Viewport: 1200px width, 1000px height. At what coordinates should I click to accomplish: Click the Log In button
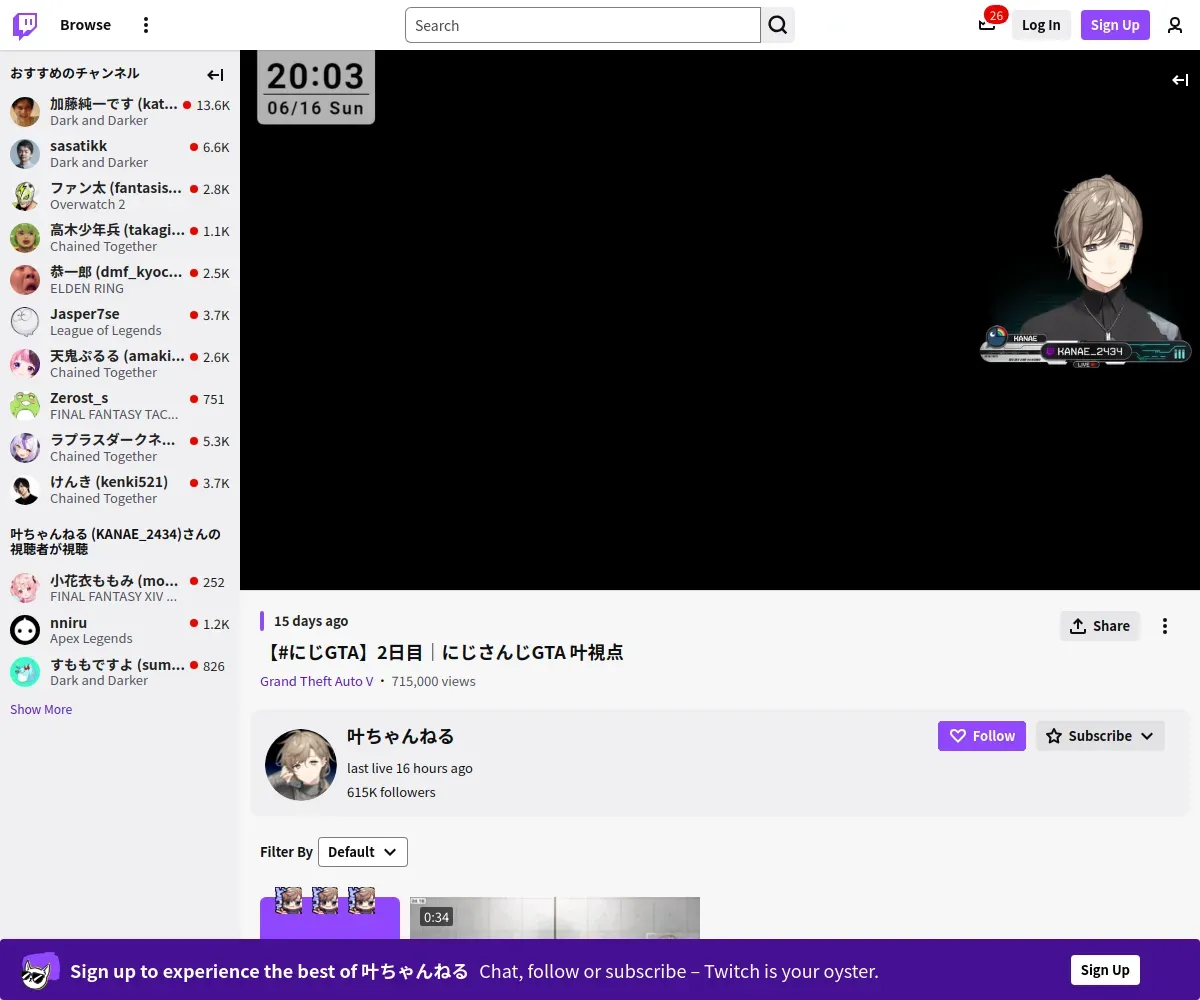point(1041,25)
